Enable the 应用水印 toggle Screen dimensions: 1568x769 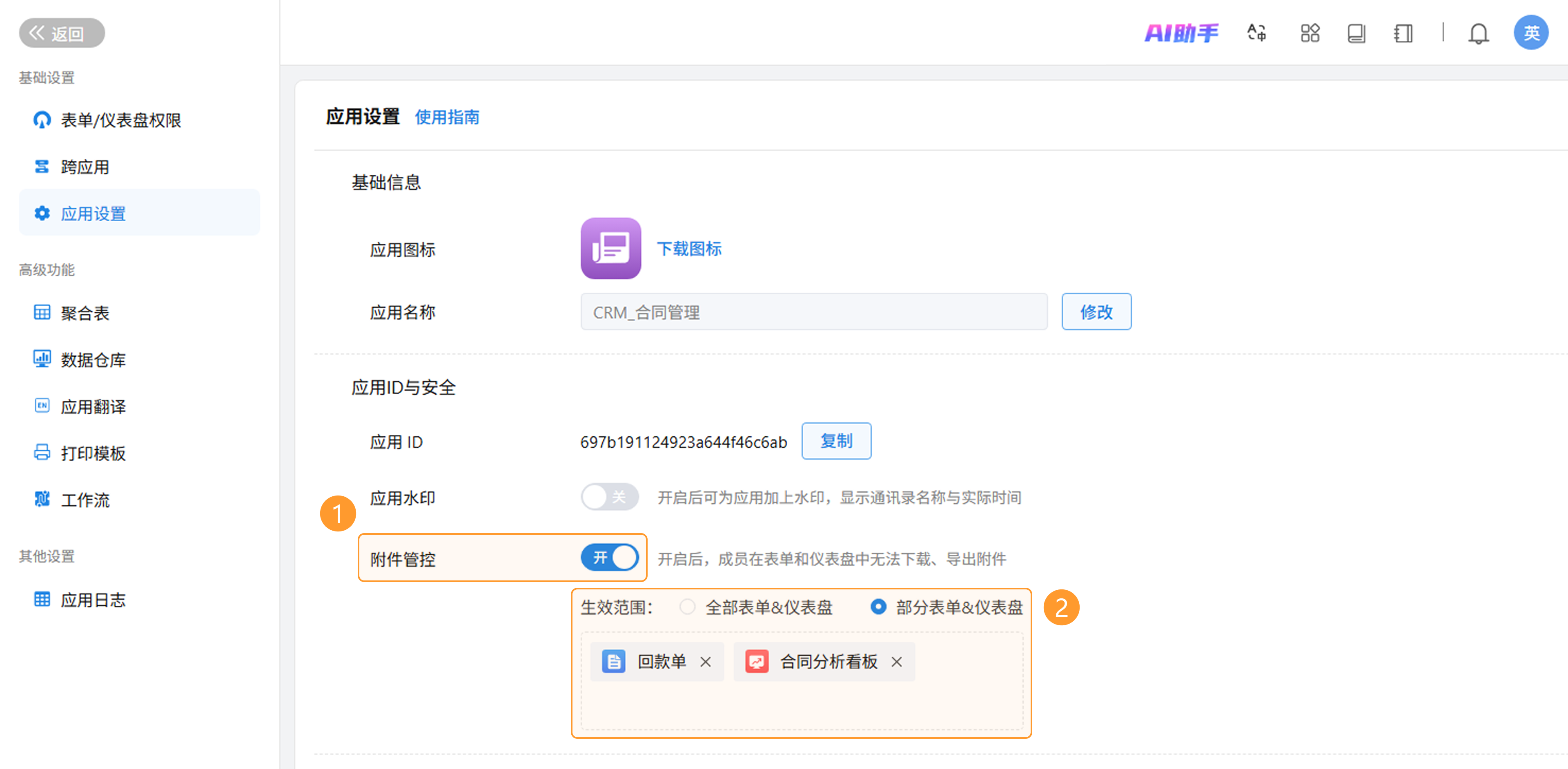pos(609,497)
